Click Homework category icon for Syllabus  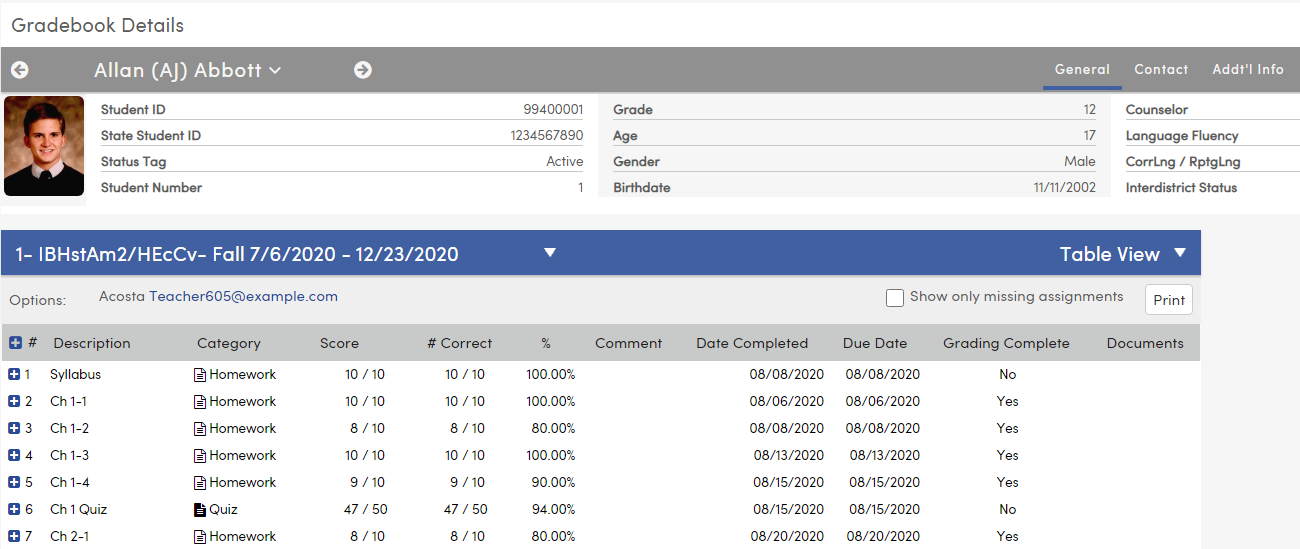click(200, 375)
